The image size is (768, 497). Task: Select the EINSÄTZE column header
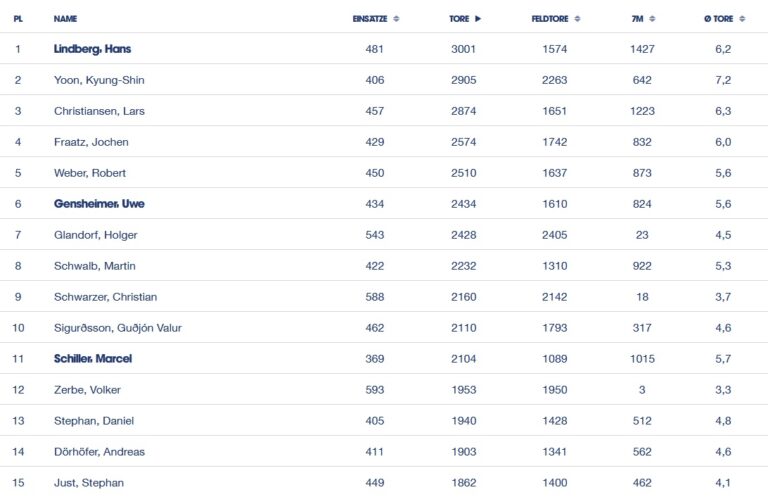370,19
